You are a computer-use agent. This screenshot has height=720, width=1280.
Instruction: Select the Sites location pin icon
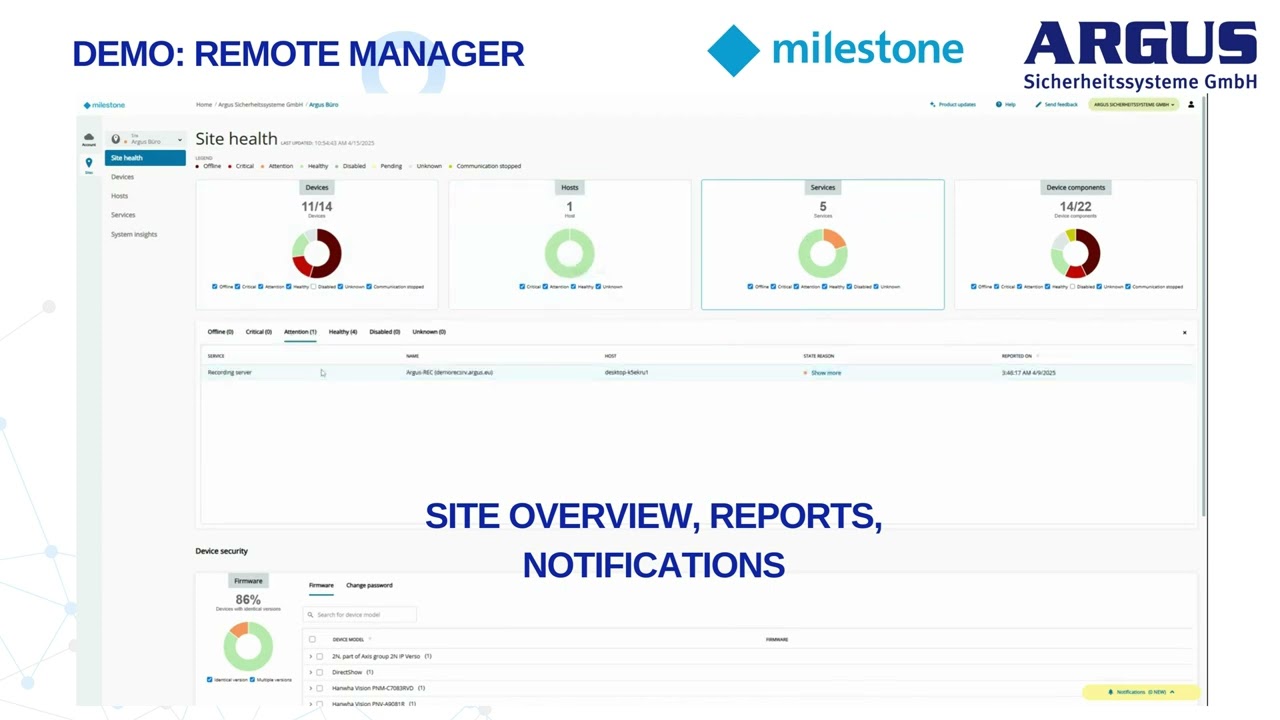(89, 164)
